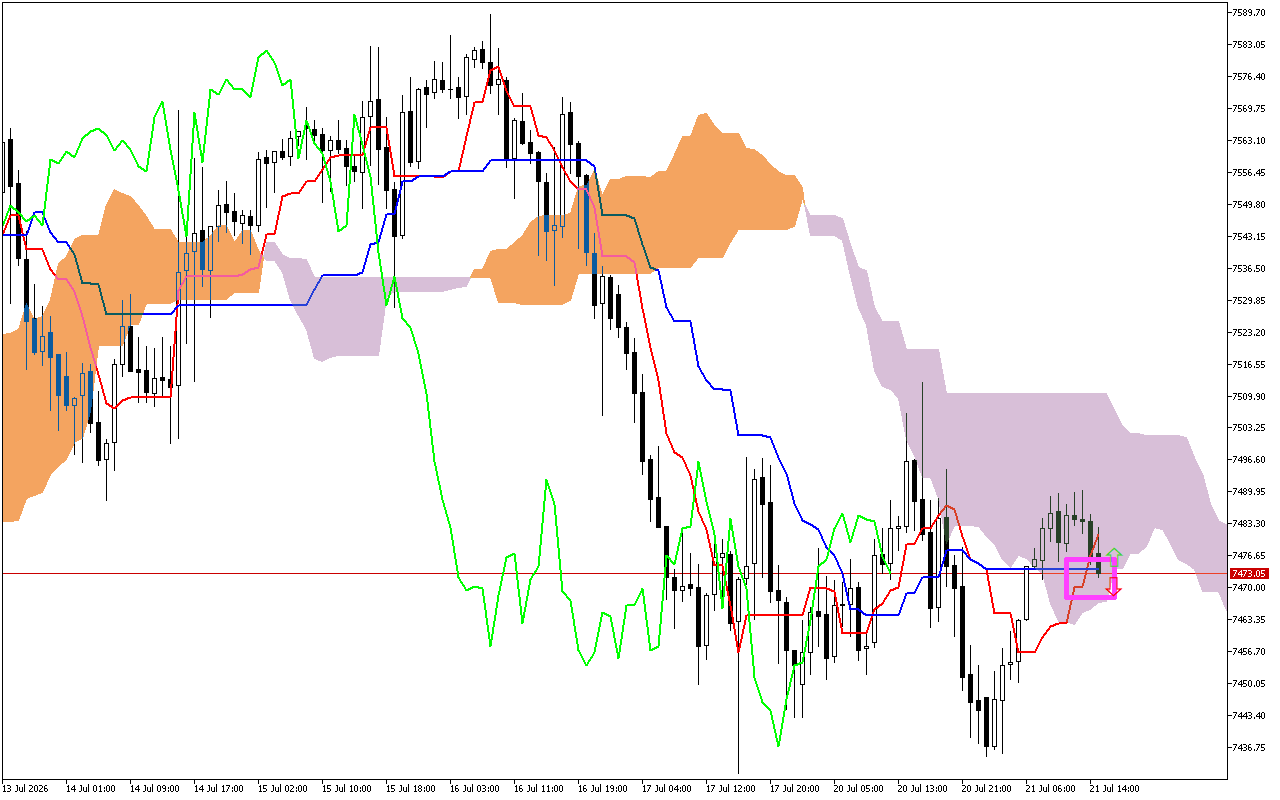Viewport: 1280px width, 800px height.
Task: Click the 7470.00 price axis label
Action: point(1250,588)
